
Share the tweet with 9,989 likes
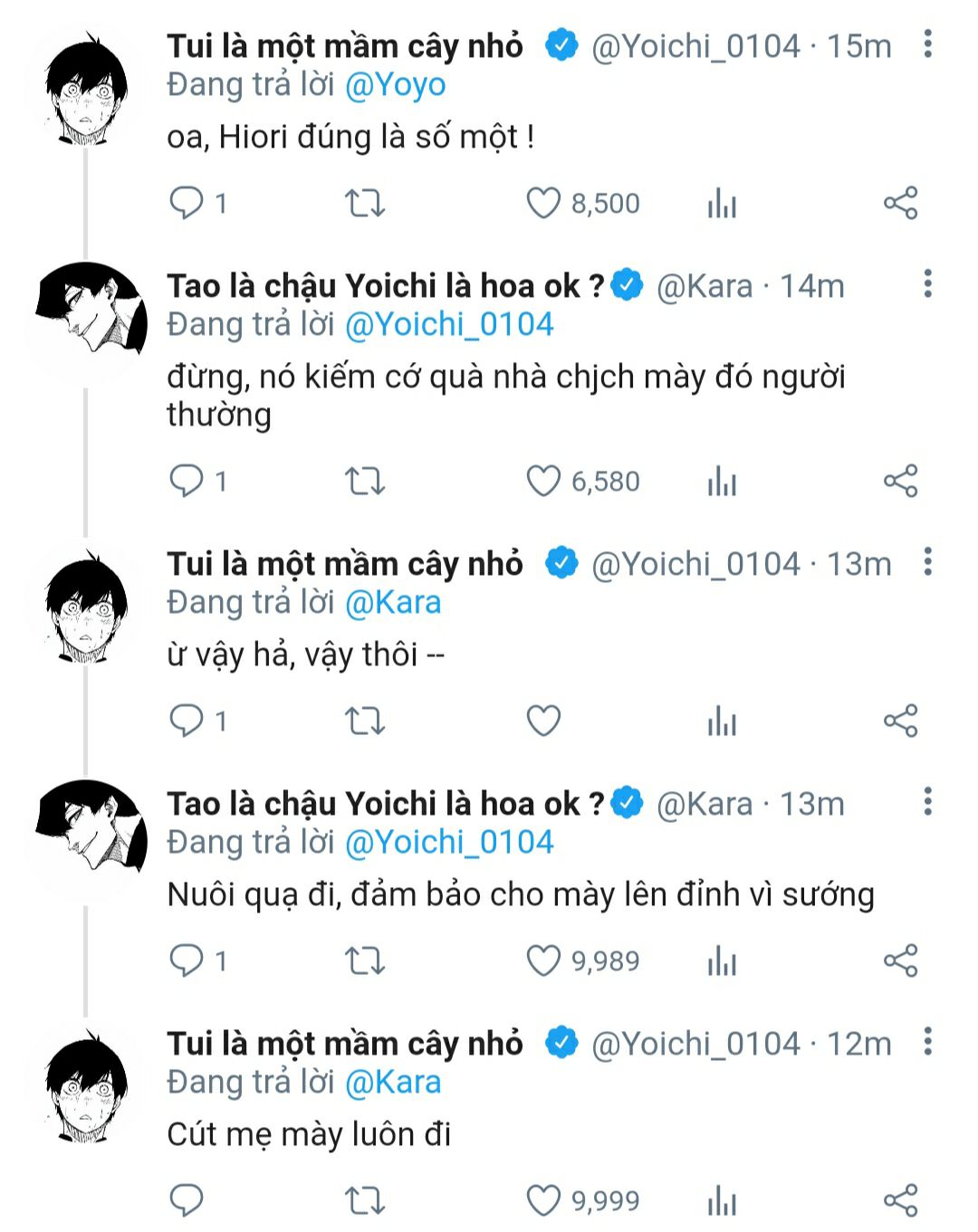tap(900, 960)
